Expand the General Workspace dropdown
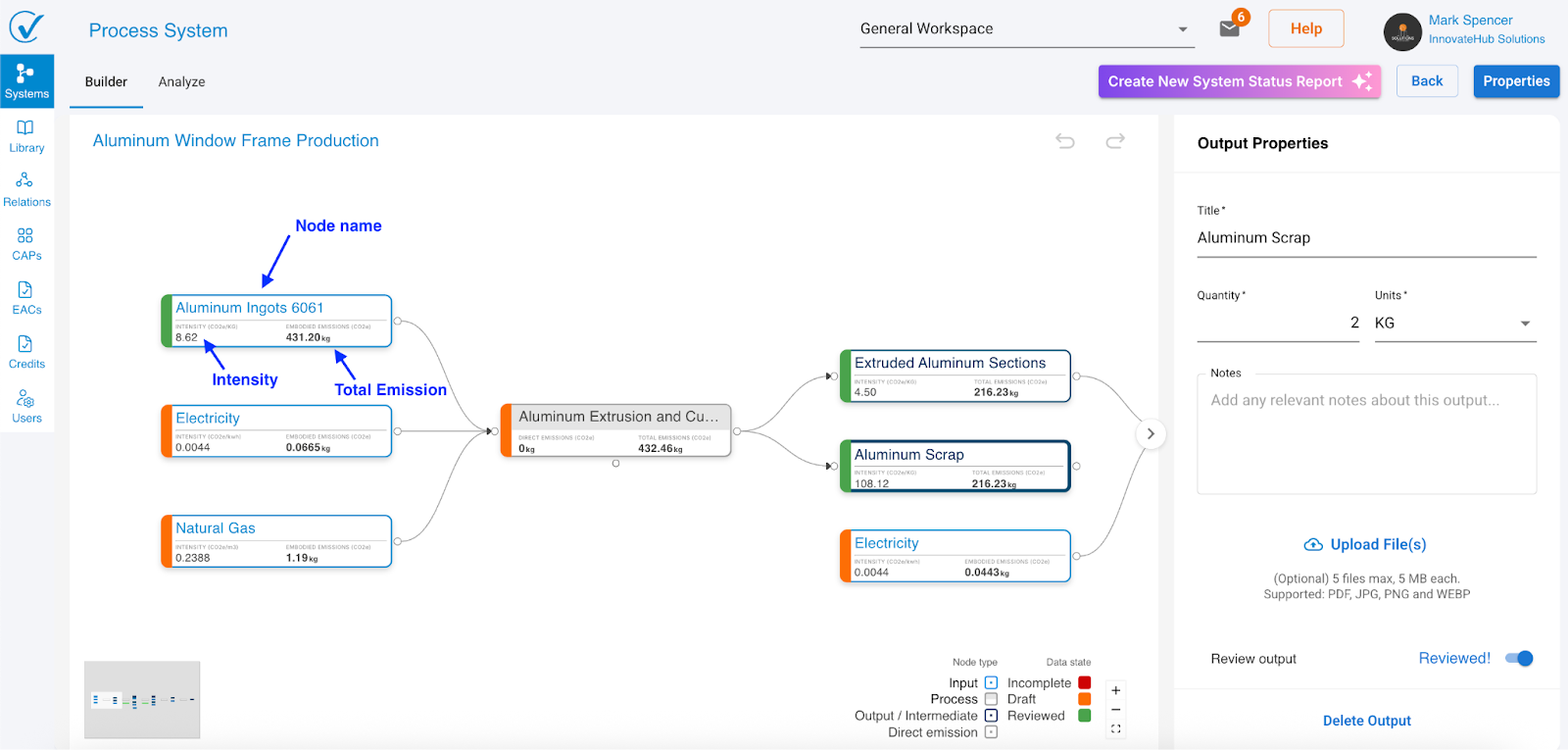The height and width of the screenshot is (750, 1568). [1183, 29]
